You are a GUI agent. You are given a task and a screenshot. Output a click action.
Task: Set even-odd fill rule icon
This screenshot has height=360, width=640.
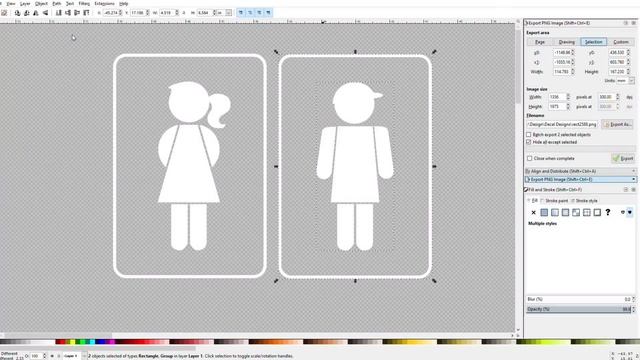coord(623,212)
